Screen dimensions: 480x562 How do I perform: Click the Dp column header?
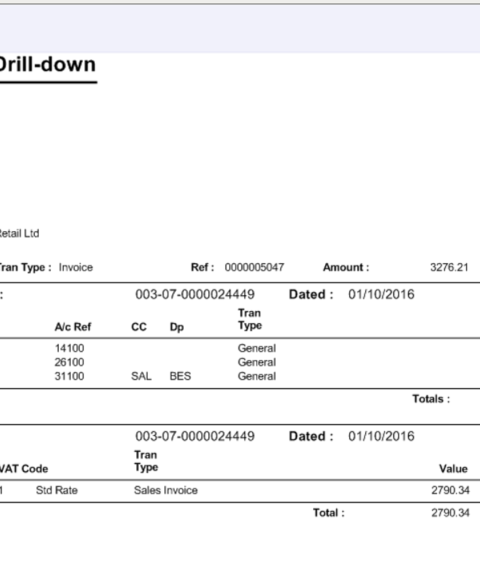pos(177,327)
